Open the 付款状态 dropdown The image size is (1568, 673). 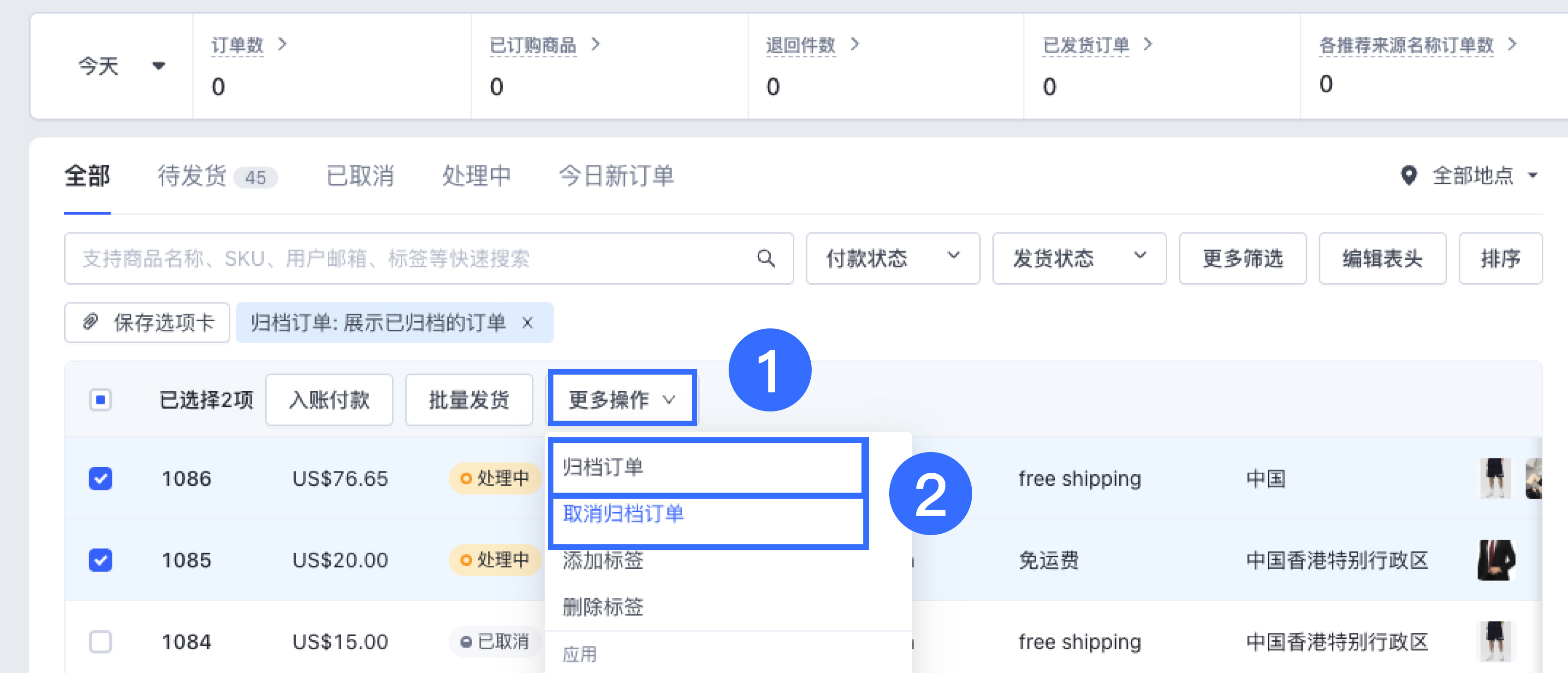893,258
